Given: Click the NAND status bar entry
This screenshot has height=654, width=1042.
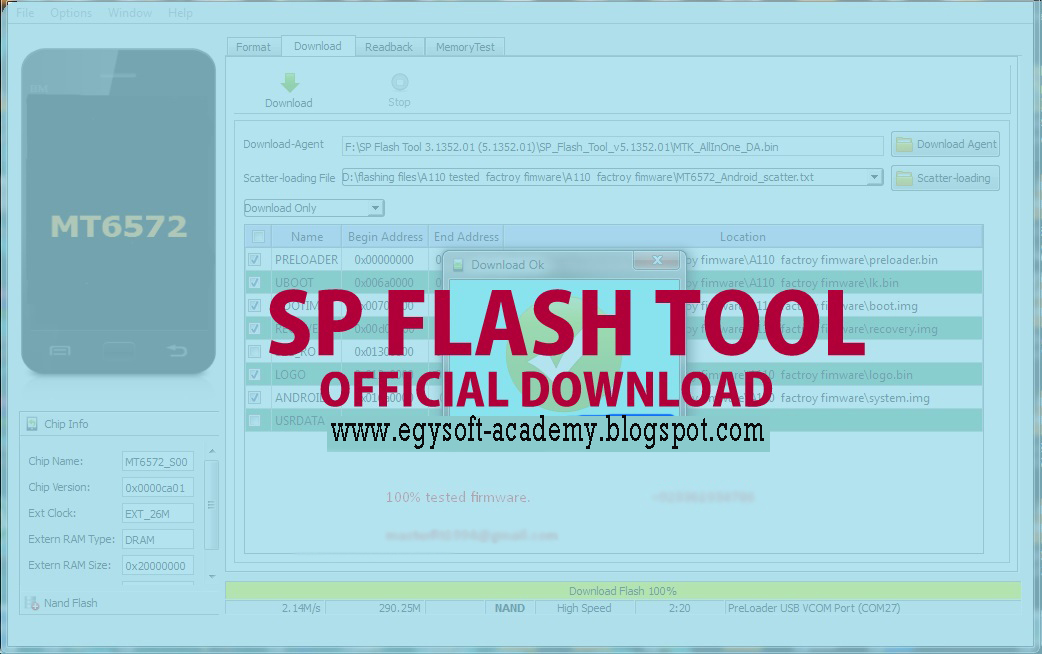Looking at the screenshot, I should pyautogui.click(x=510, y=607).
